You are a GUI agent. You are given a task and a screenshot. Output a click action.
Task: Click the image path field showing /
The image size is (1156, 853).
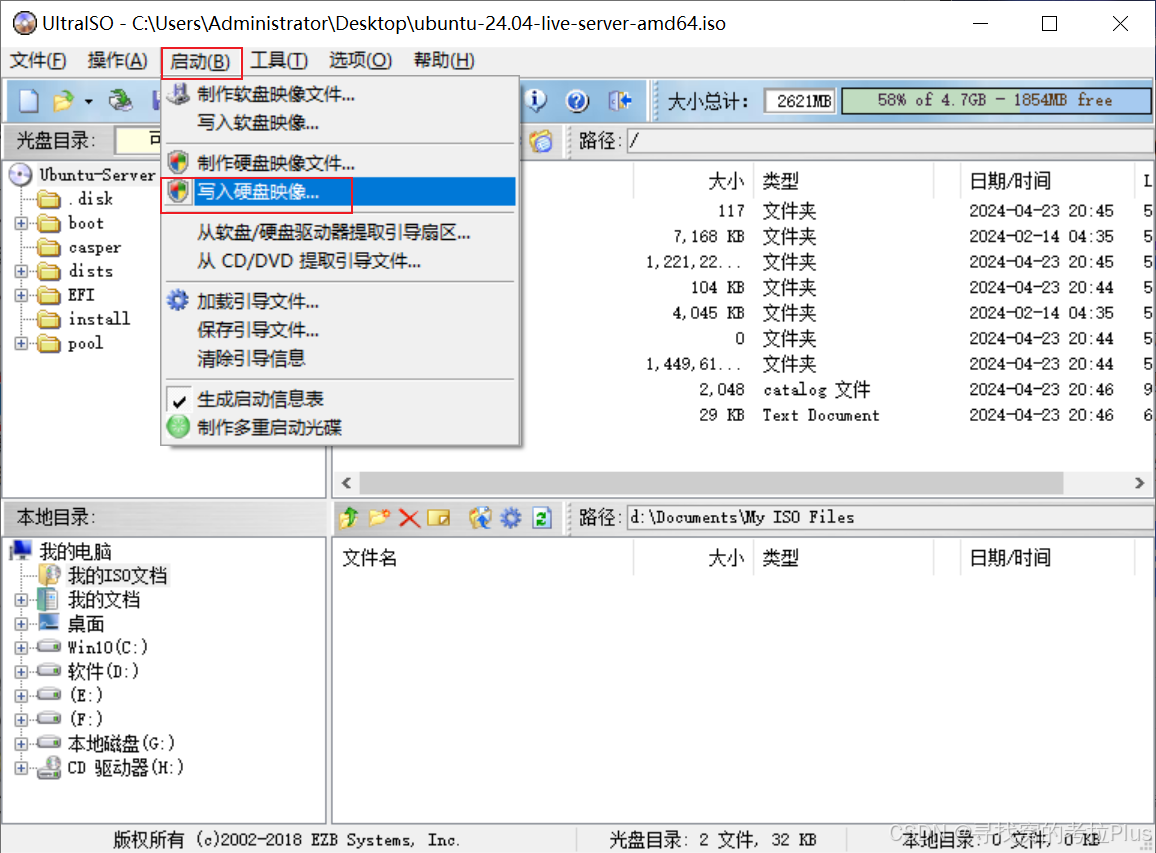point(891,141)
